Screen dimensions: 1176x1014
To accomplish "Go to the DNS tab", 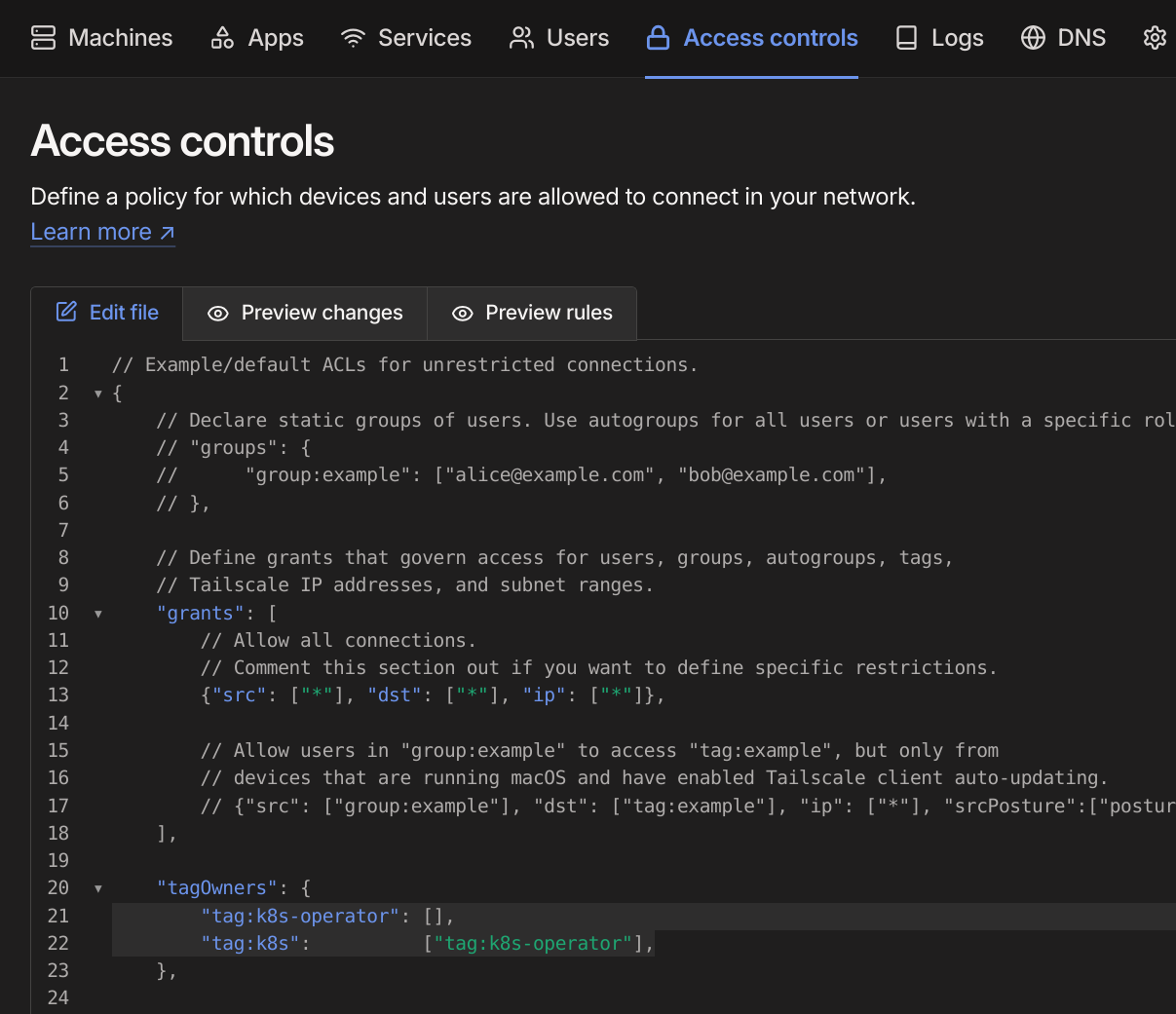I will 1063,38.
